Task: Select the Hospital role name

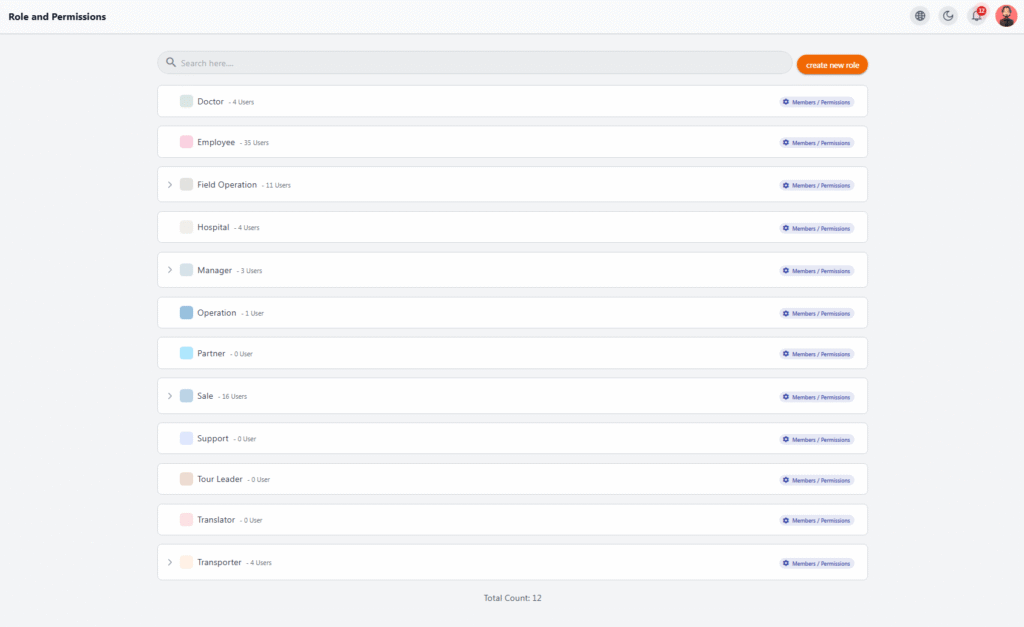Action: click(x=214, y=227)
